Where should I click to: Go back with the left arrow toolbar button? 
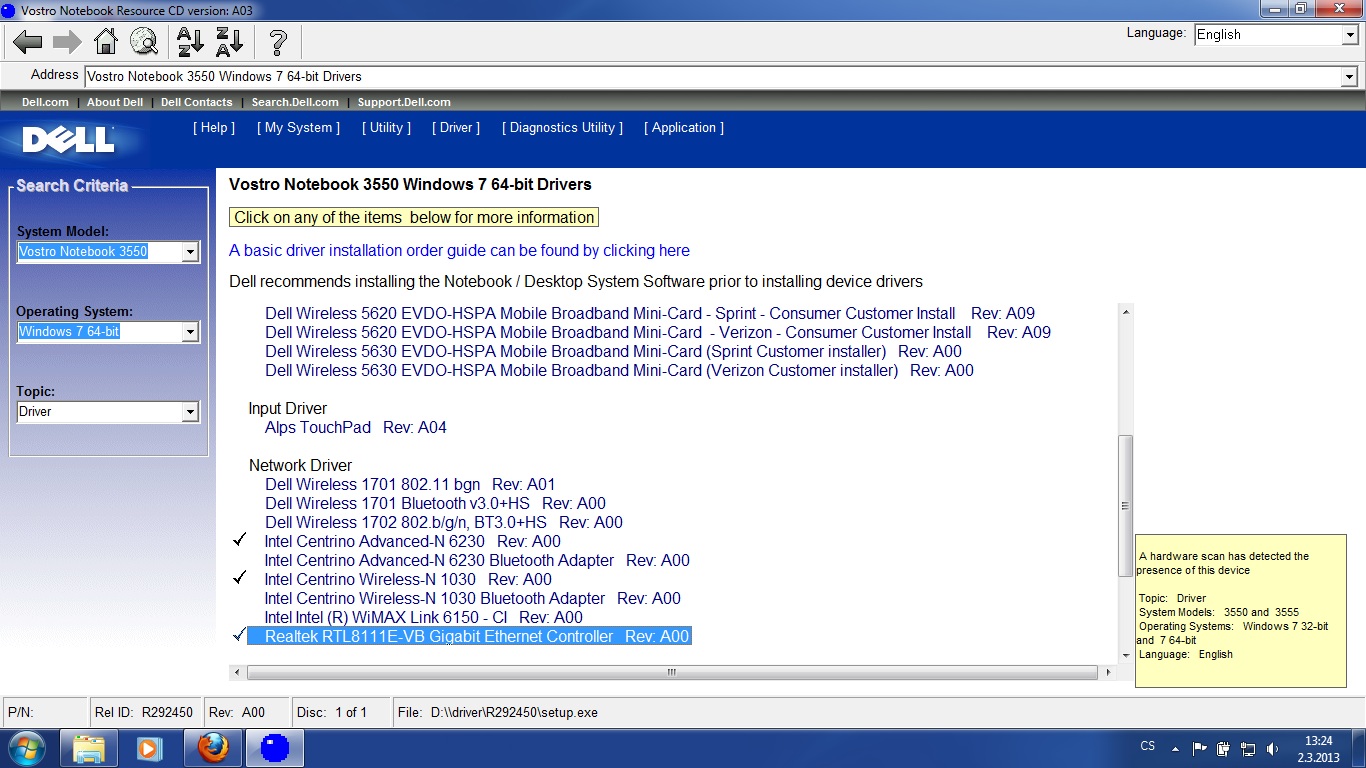tap(28, 42)
